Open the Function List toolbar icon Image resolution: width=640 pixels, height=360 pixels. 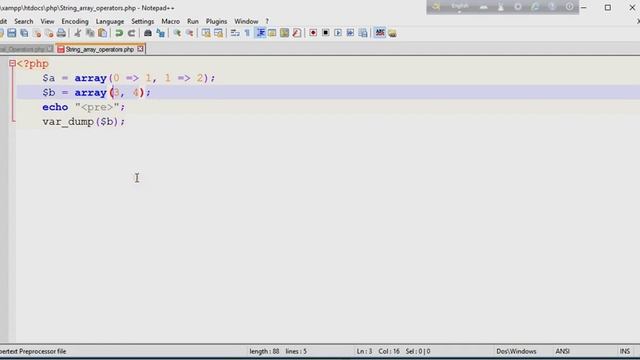tap(297, 33)
